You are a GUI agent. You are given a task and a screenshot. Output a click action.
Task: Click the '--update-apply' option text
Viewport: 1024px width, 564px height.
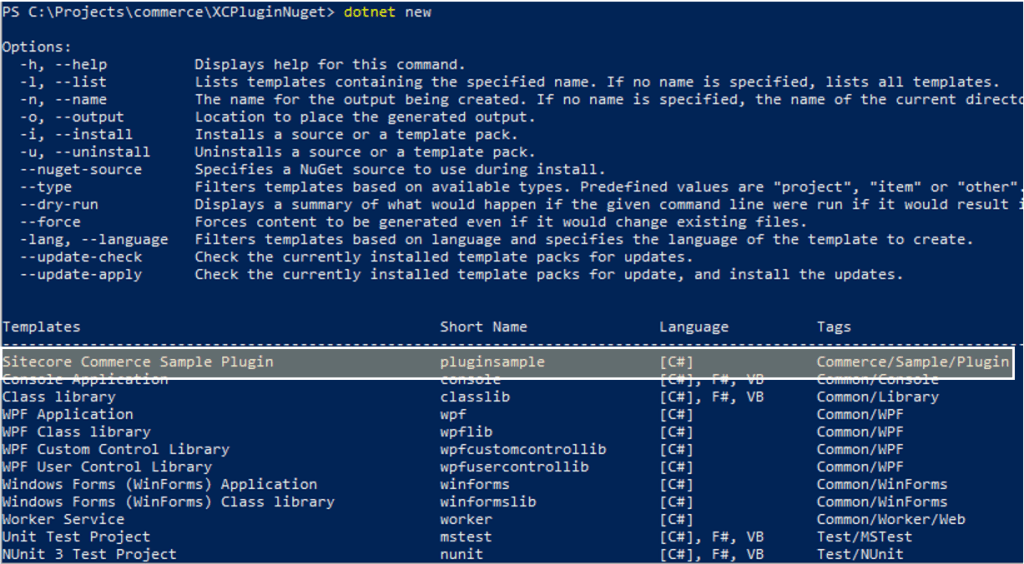pos(81,275)
